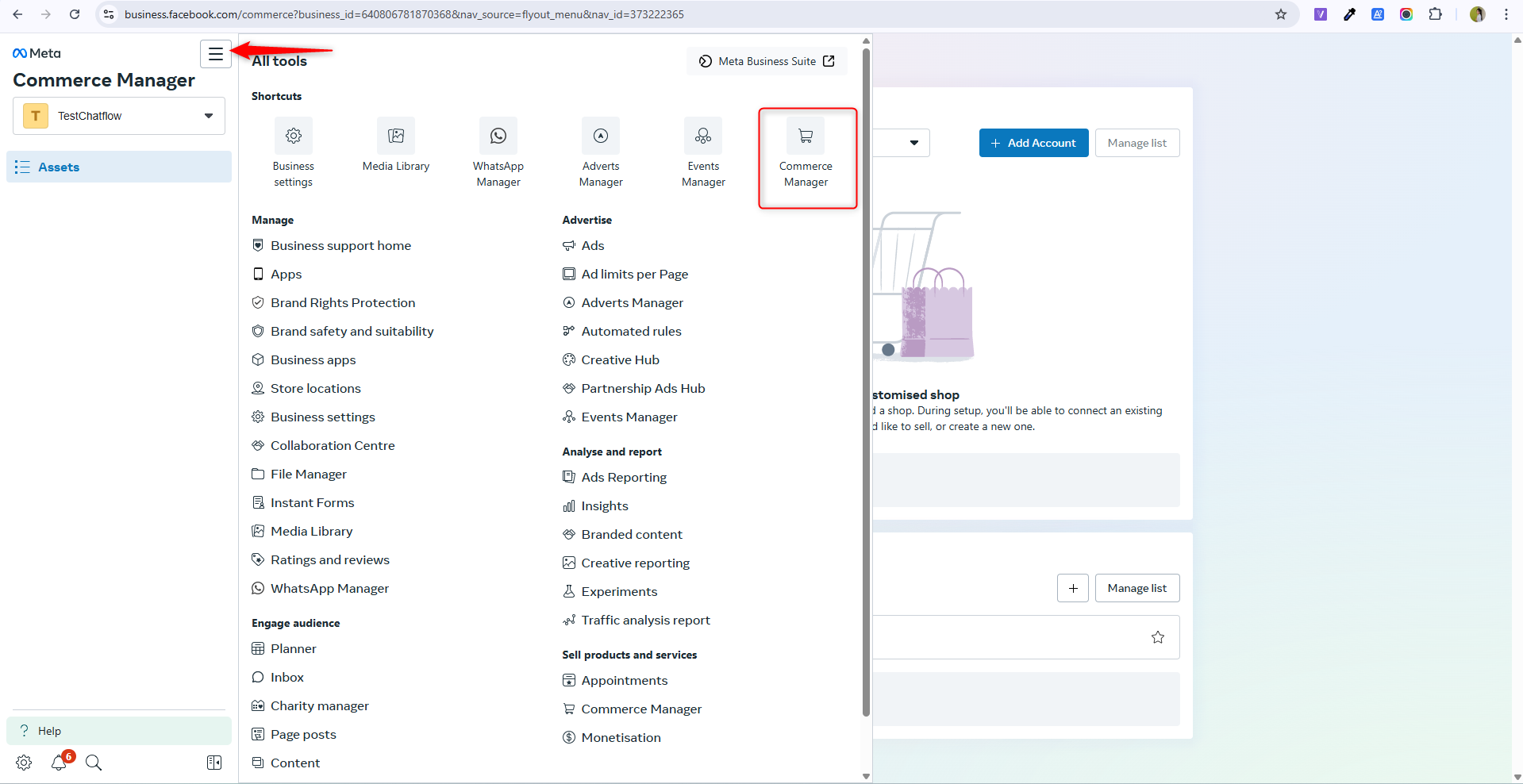The height and width of the screenshot is (784, 1523).
Task: Open Adverts Manager shortcut icon
Action: [601, 136]
